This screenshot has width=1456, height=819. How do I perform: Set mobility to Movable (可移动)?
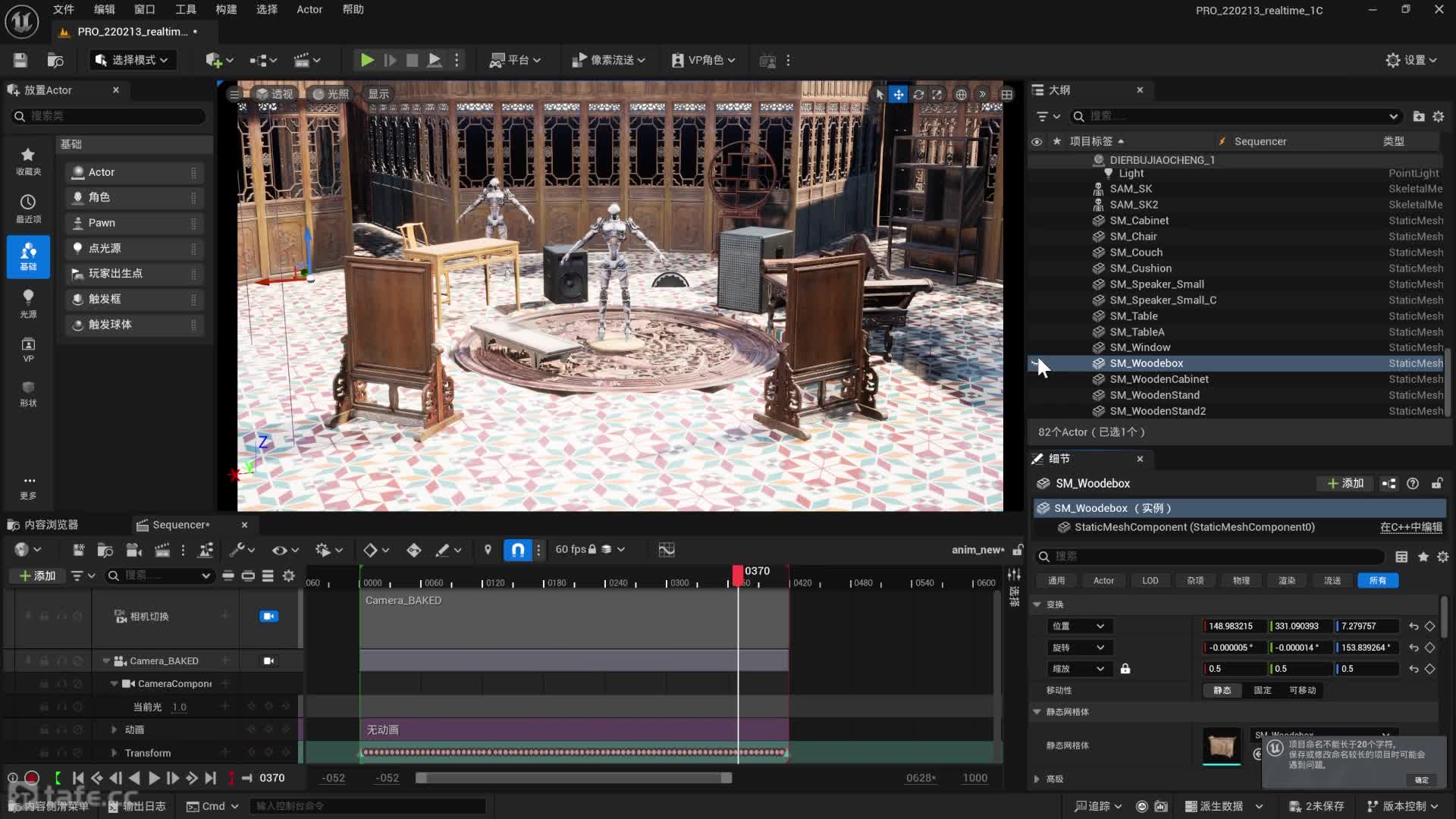1303,690
